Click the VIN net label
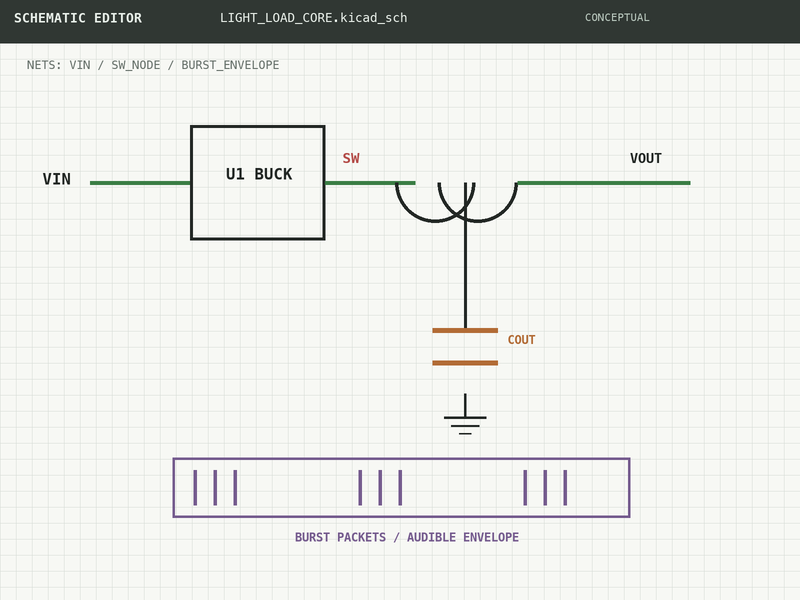This screenshot has height=600, width=800. pos(57,179)
